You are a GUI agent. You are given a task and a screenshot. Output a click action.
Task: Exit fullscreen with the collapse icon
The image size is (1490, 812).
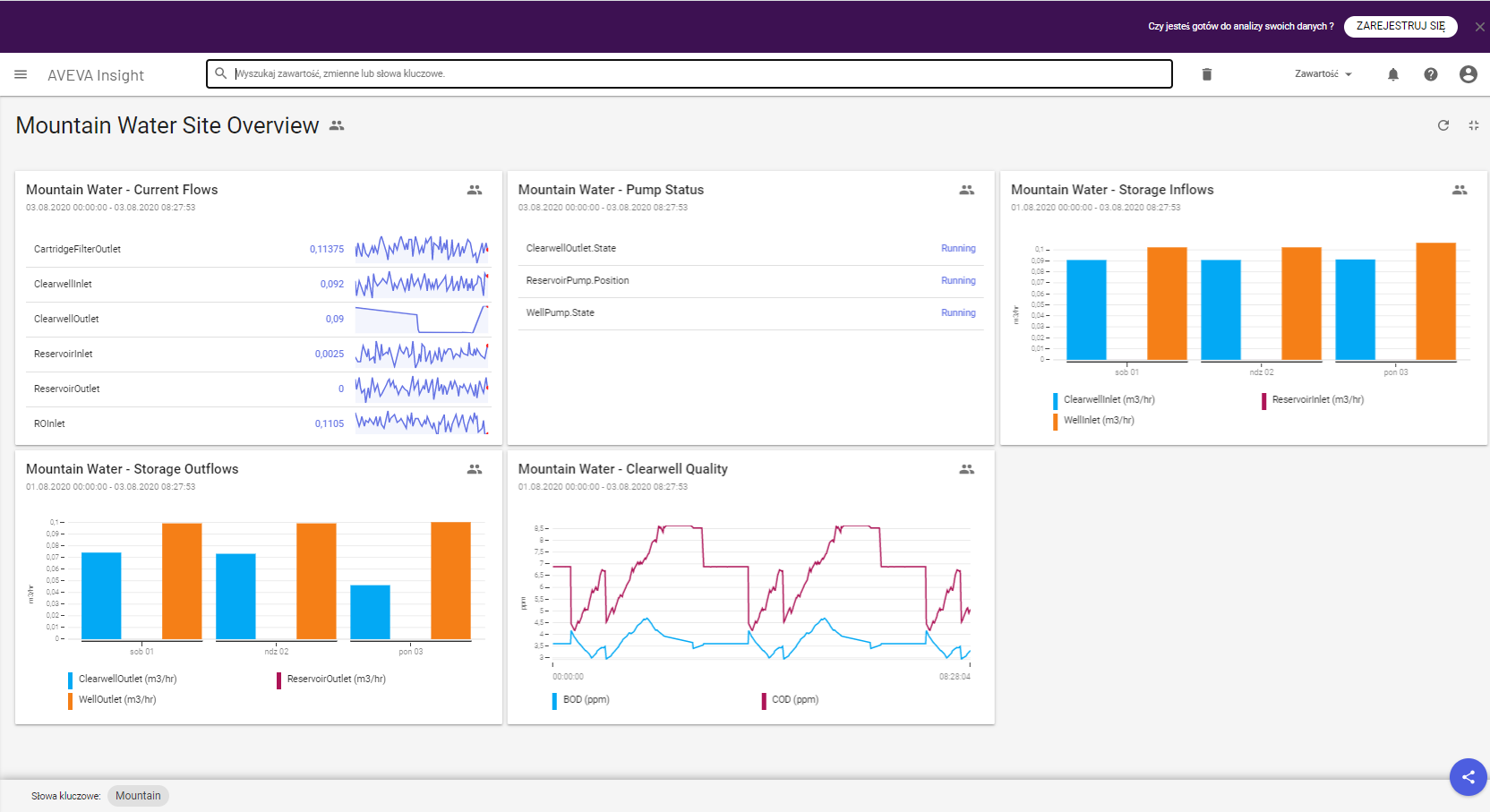pos(1474,125)
